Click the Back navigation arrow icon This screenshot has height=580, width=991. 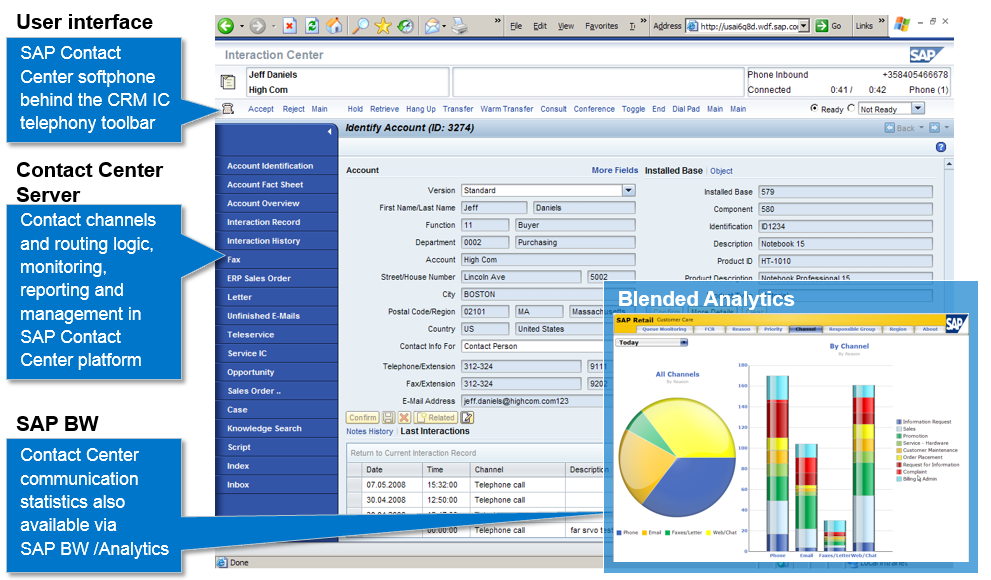[x=890, y=128]
